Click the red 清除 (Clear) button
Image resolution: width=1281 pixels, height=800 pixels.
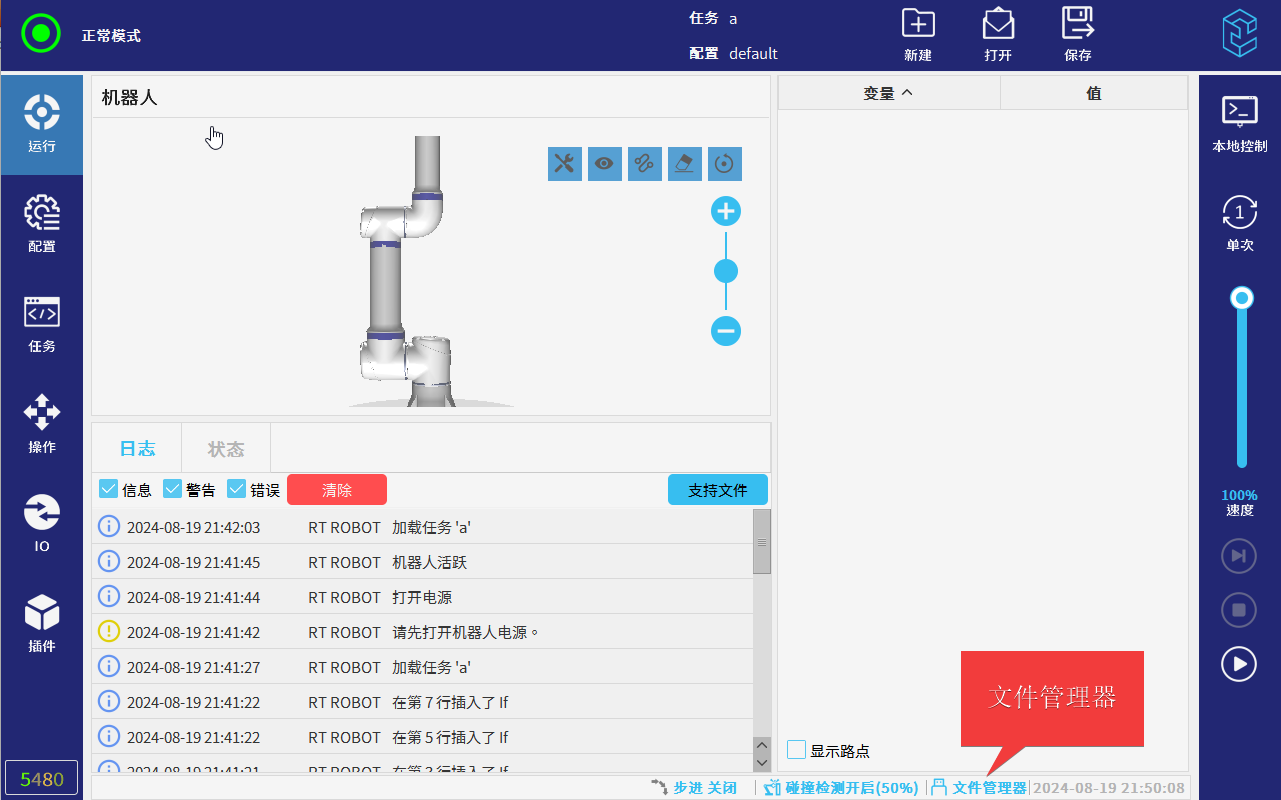coord(337,490)
